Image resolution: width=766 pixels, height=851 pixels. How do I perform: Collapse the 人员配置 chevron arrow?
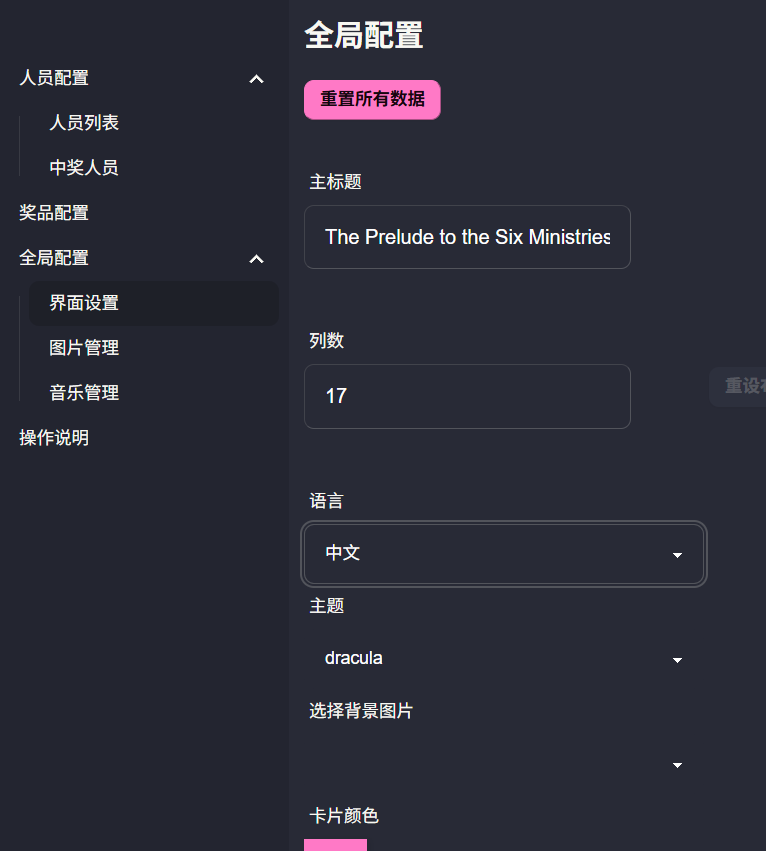tap(256, 78)
